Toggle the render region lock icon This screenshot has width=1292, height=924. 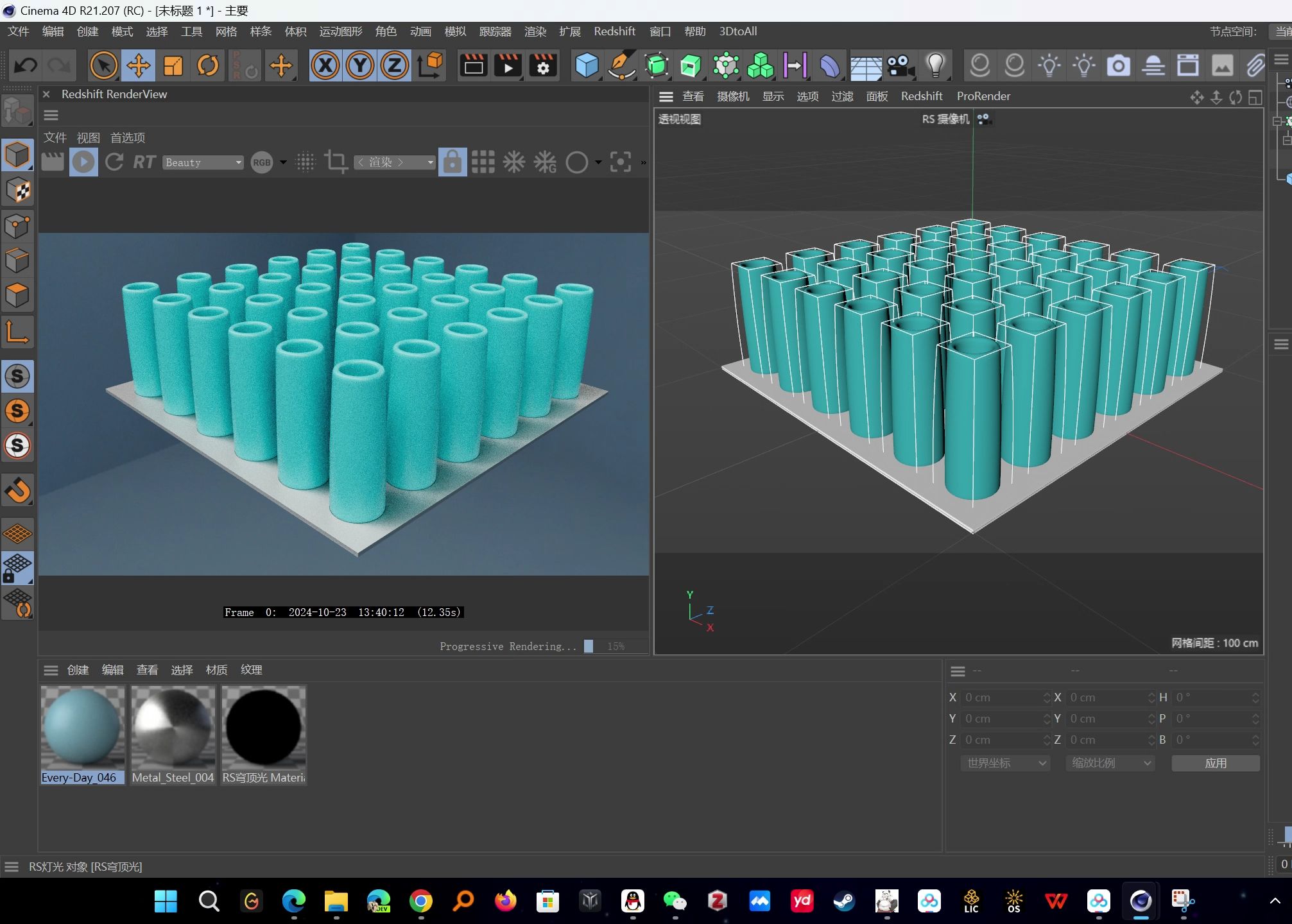(452, 162)
